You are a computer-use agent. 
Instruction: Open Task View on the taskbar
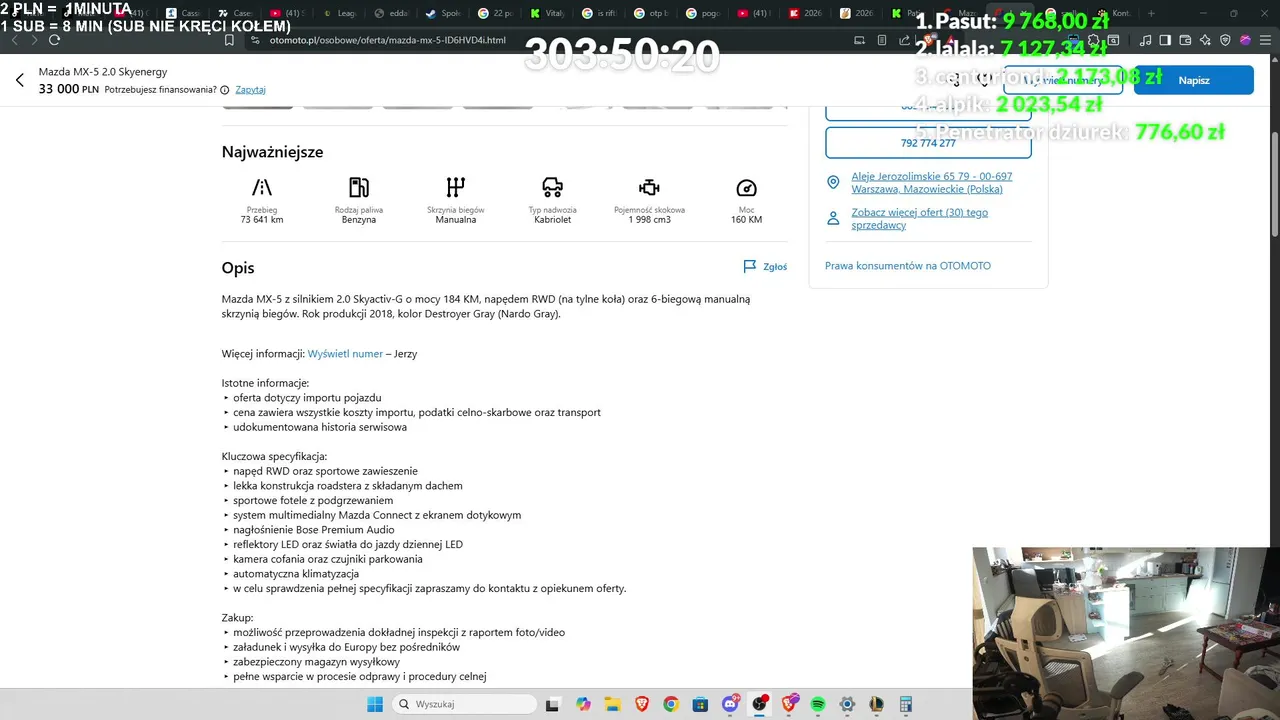[552, 704]
